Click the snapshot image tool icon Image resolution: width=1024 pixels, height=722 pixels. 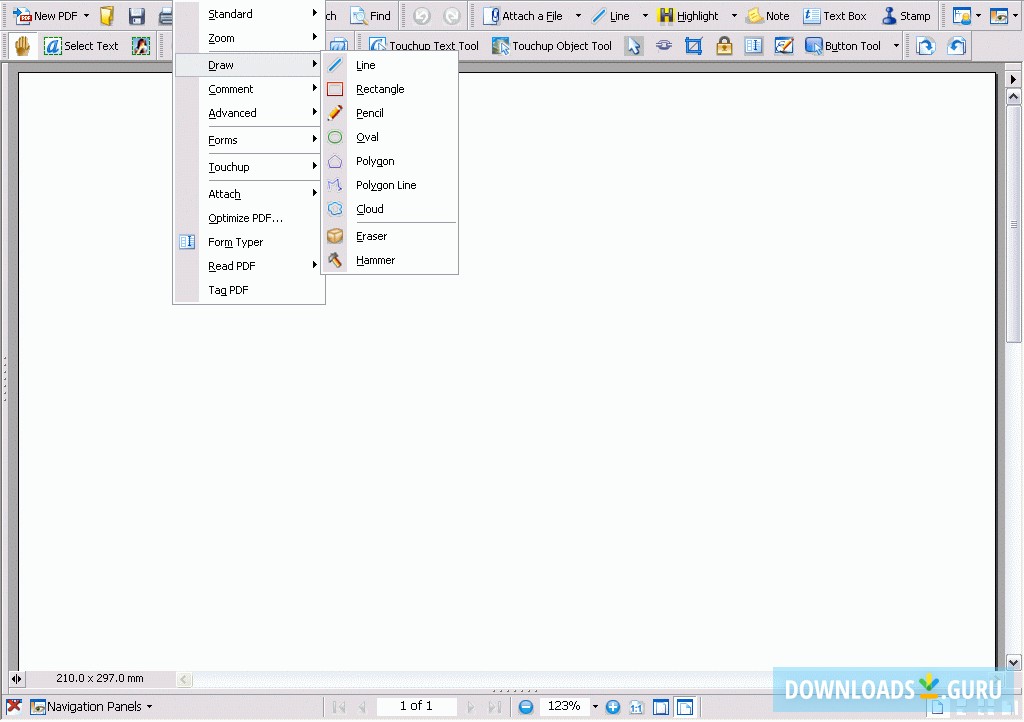[x=140, y=46]
